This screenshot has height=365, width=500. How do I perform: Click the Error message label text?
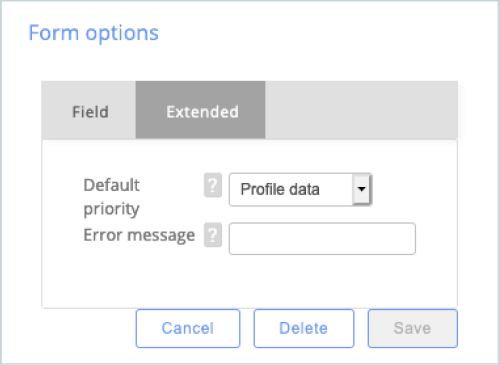click(139, 235)
